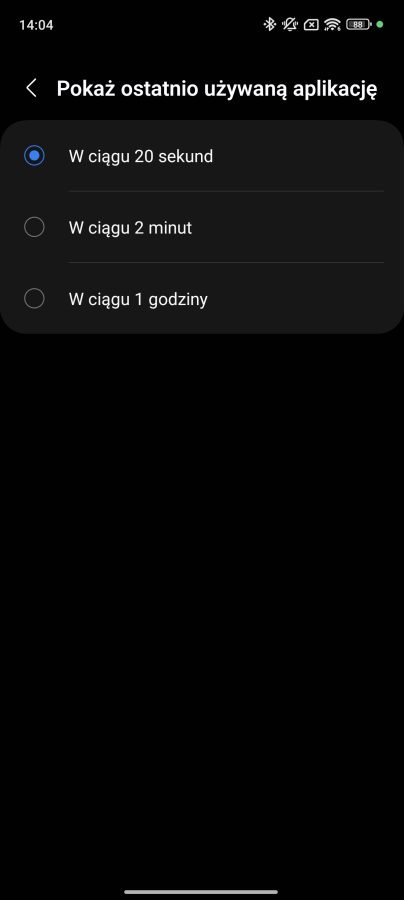Tap the missing SIM card icon
Image resolution: width=404 pixels, height=900 pixels.
tap(311, 25)
